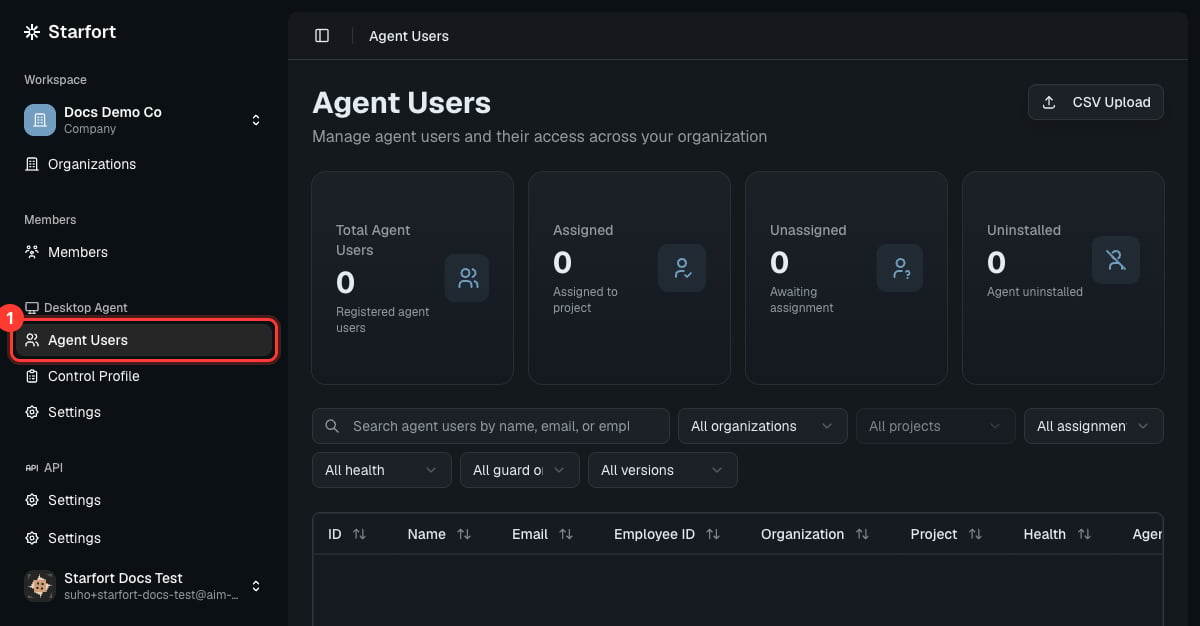Click the sort arrows next to ID
This screenshot has width=1200, height=626.
pos(359,535)
